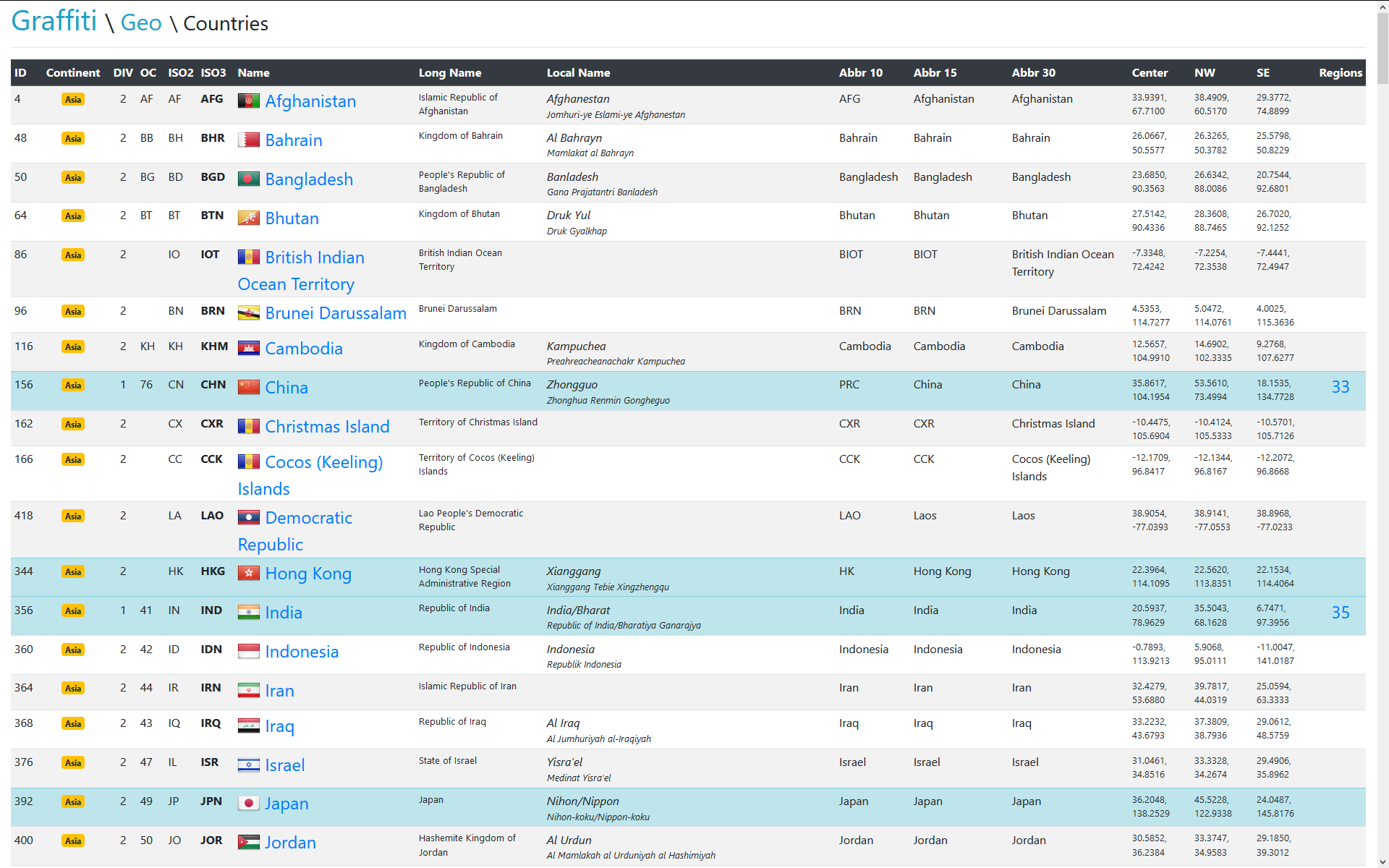1389x868 pixels.
Task: Open the Brunei Darussalam country link
Action: click(336, 312)
